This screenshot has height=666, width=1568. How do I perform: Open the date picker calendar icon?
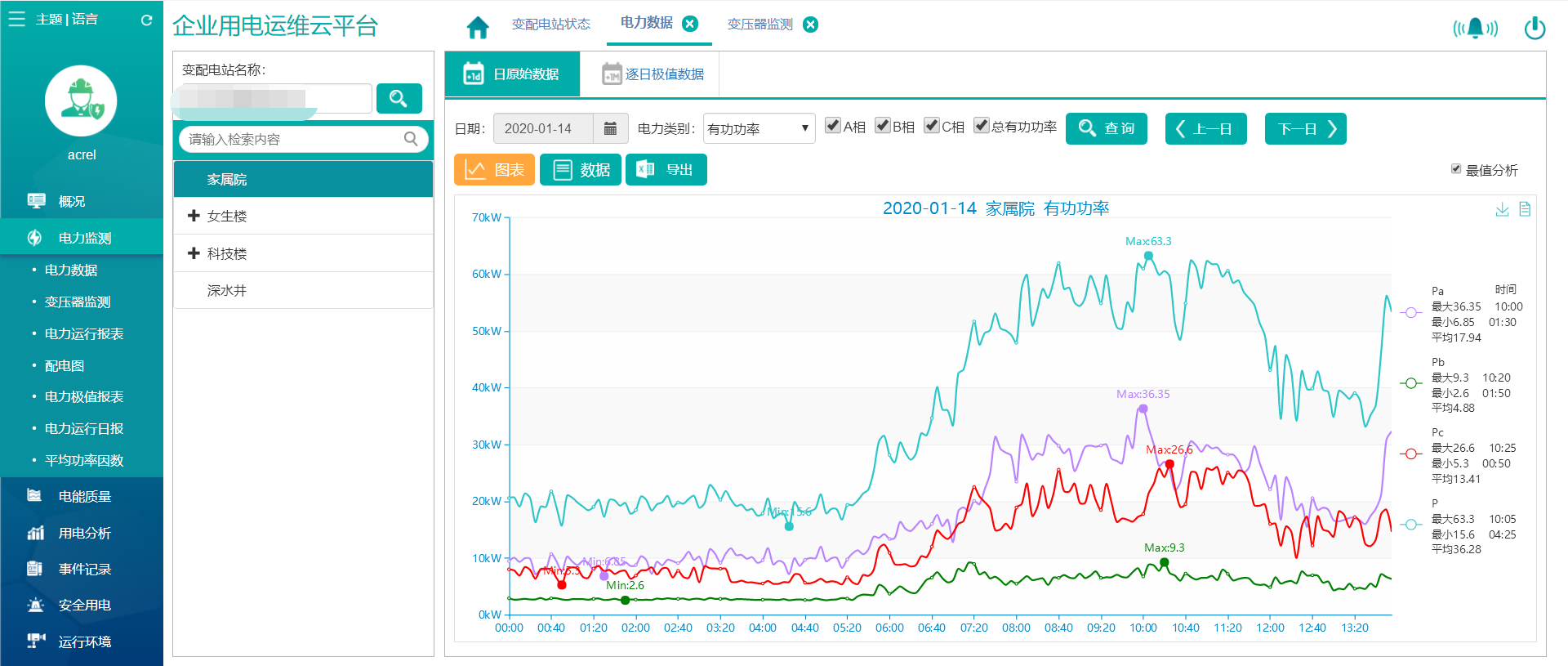(x=610, y=128)
